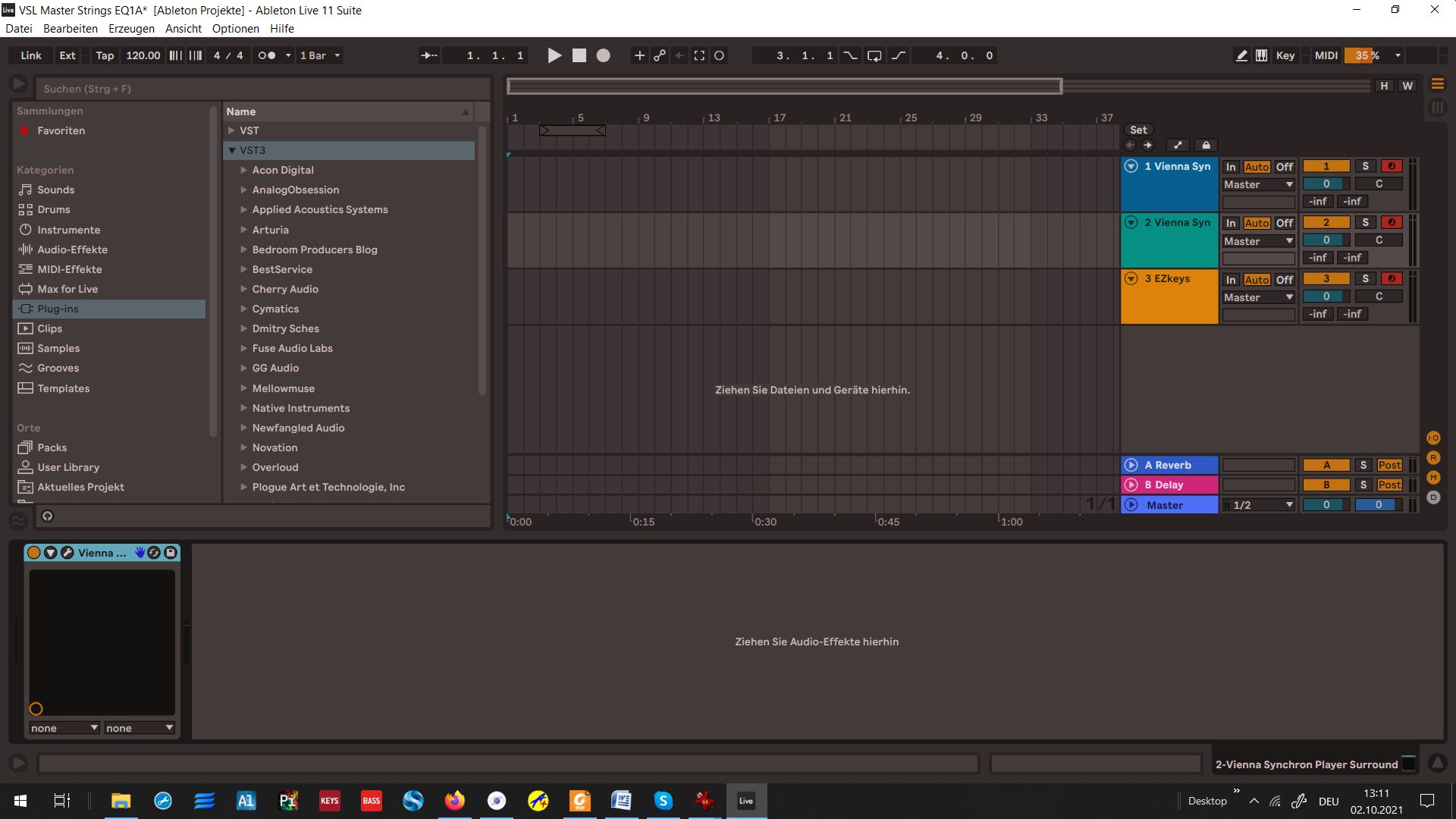This screenshot has height=819, width=1456.
Task: Toggle the metronome button
Action: [267, 55]
